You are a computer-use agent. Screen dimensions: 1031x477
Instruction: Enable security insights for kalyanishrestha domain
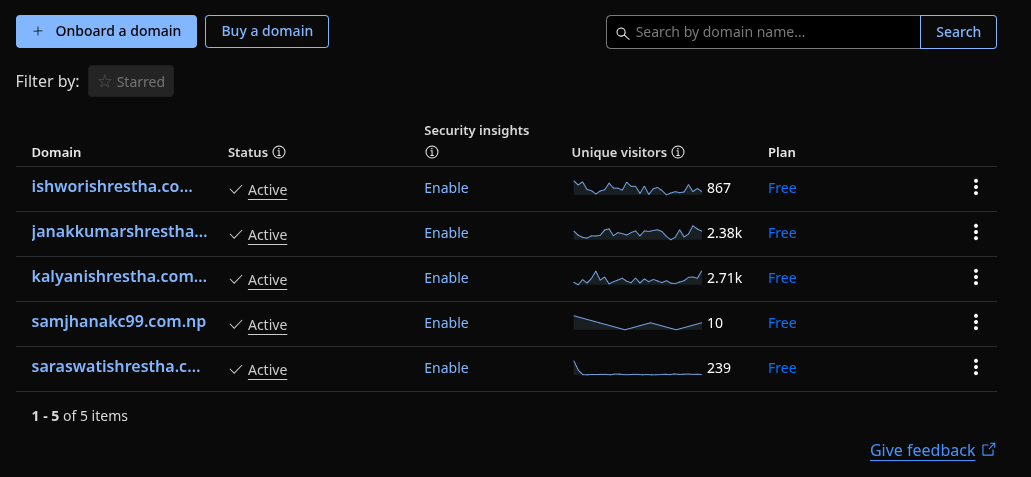point(446,278)
